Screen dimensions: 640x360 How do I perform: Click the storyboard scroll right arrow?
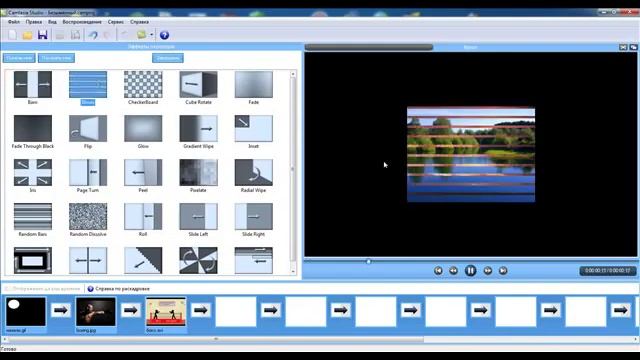click(x=636, y=339)
